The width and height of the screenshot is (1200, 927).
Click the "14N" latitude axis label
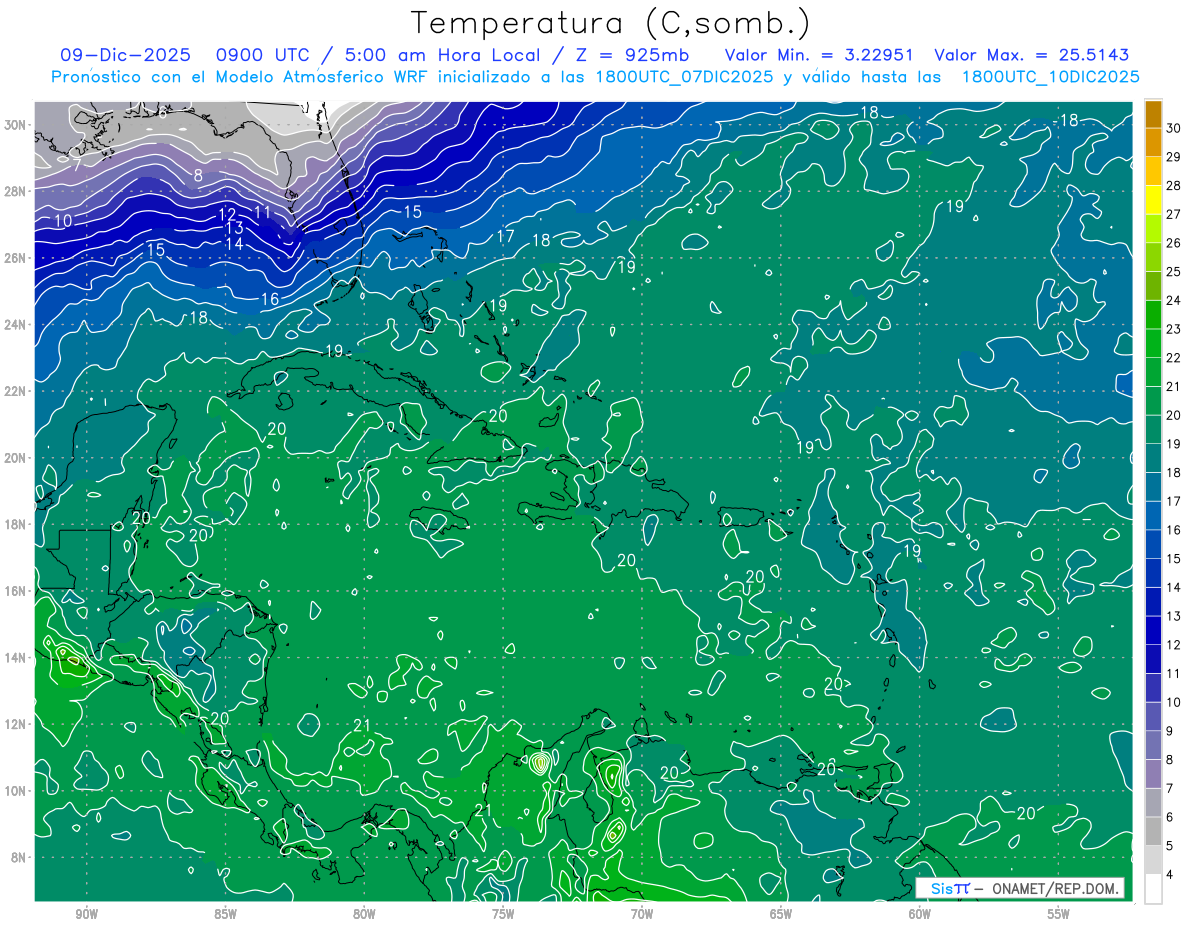tap(16, 658)
